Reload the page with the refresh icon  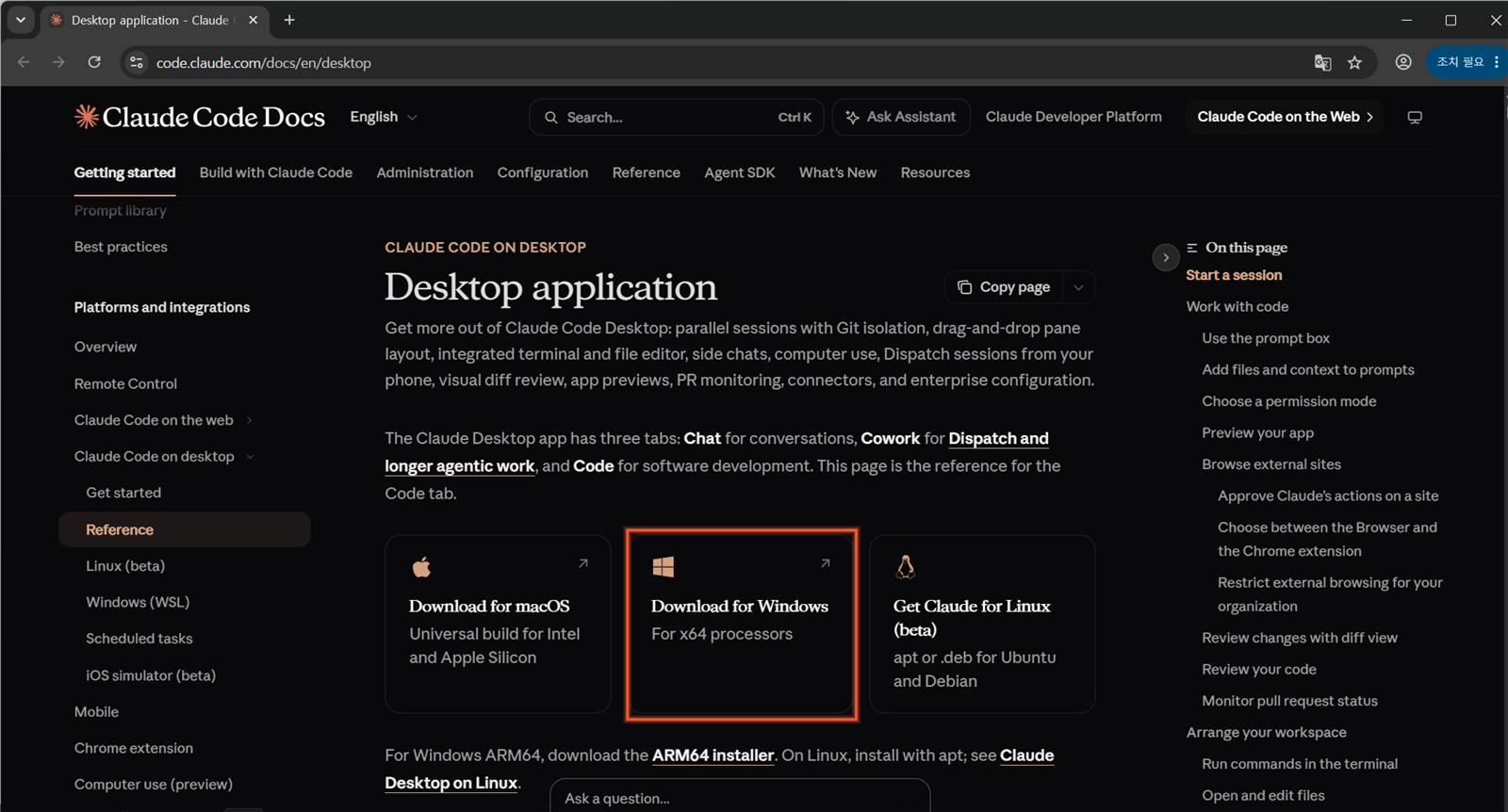94,62
